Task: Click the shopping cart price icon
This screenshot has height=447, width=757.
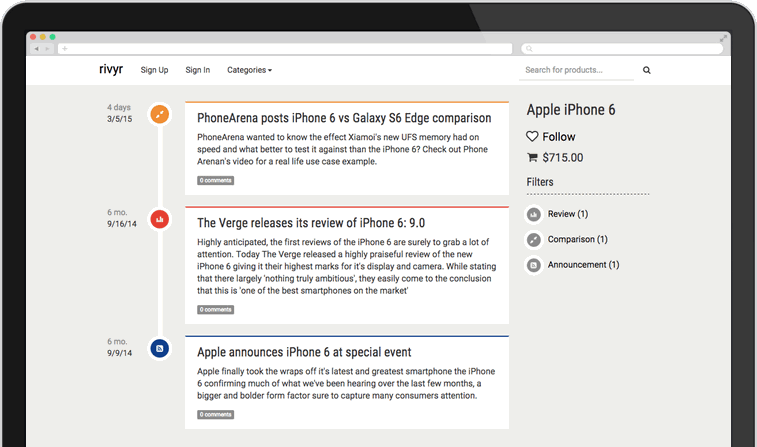Action: 532,157
